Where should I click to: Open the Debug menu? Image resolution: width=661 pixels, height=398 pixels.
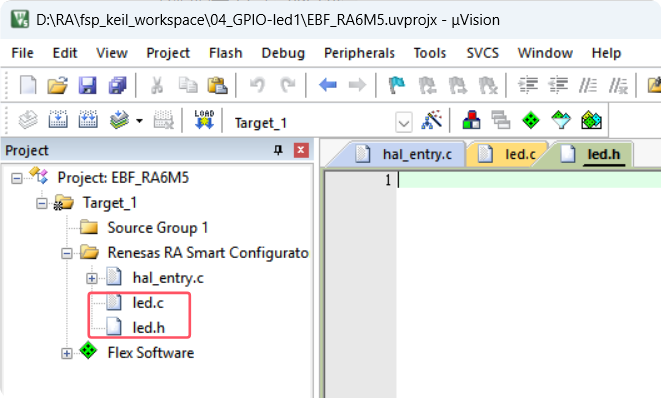pyautogui.click(x=283, y=53)
